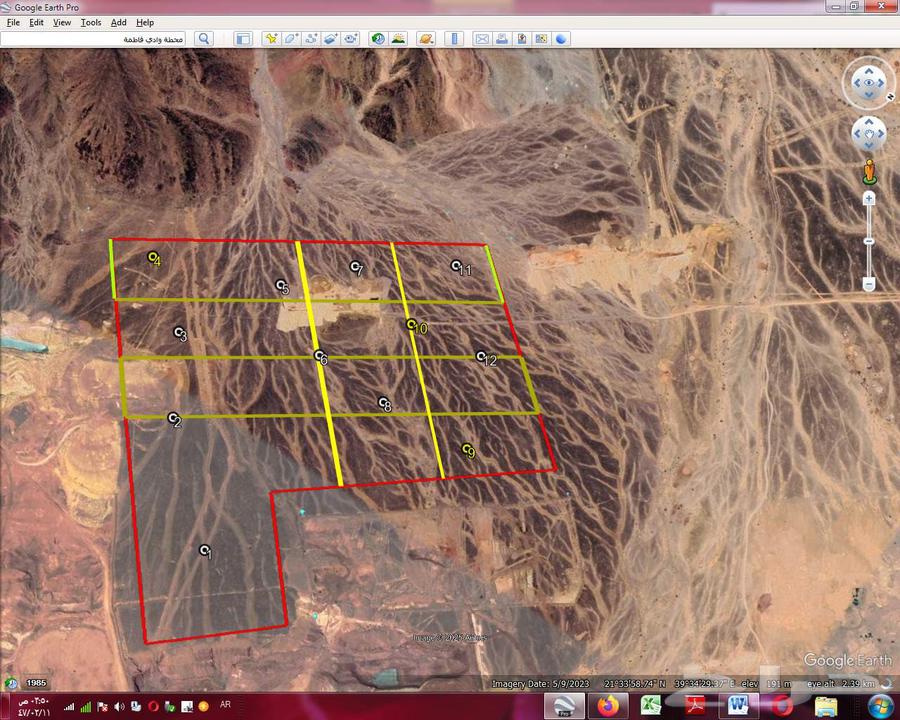Screen dimensions: 900x720
Task: Toggle the sidebar panel visibility
Action: point(243,39)
